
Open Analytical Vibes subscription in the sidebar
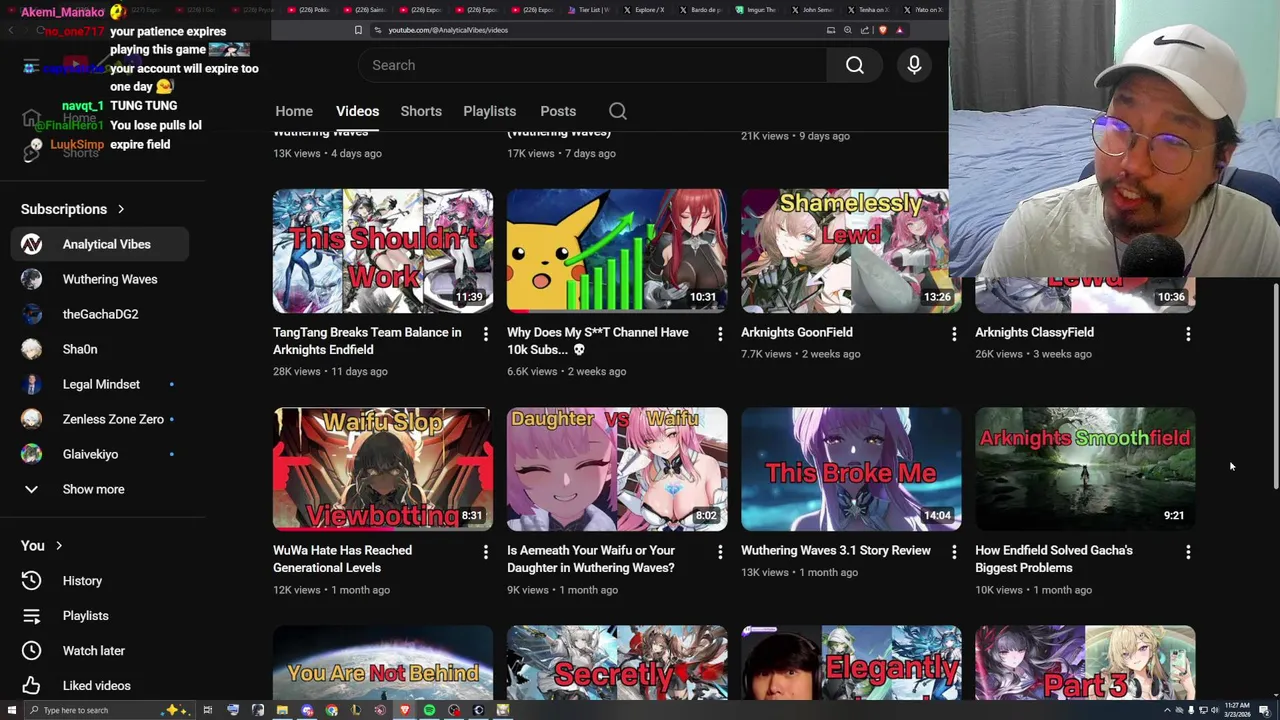click(100, 244)
